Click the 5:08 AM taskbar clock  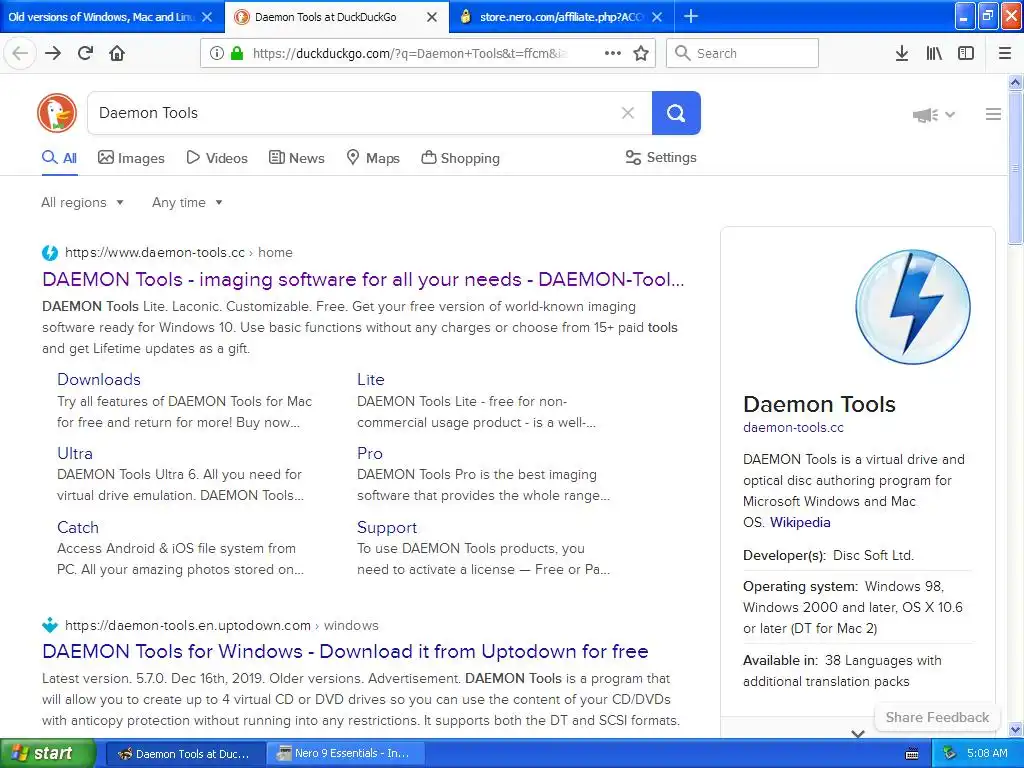click(x=987, y=753)
